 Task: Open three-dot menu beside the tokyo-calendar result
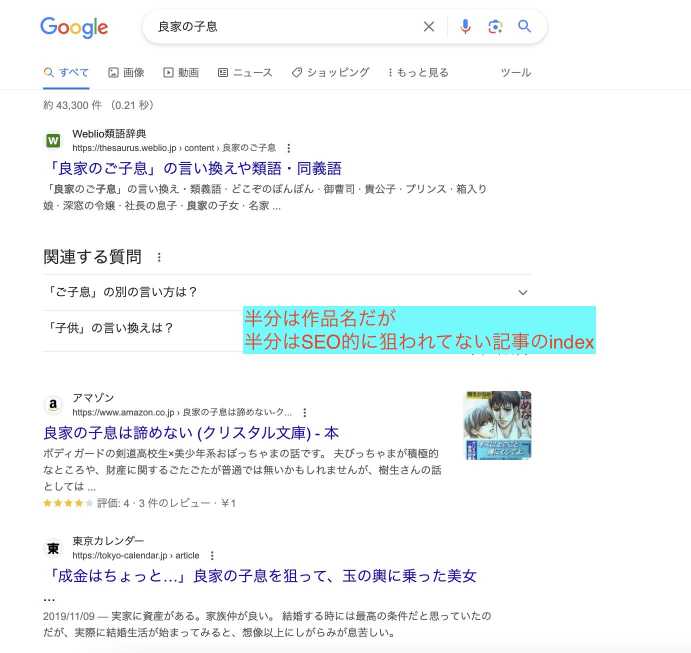pos(212,556)
